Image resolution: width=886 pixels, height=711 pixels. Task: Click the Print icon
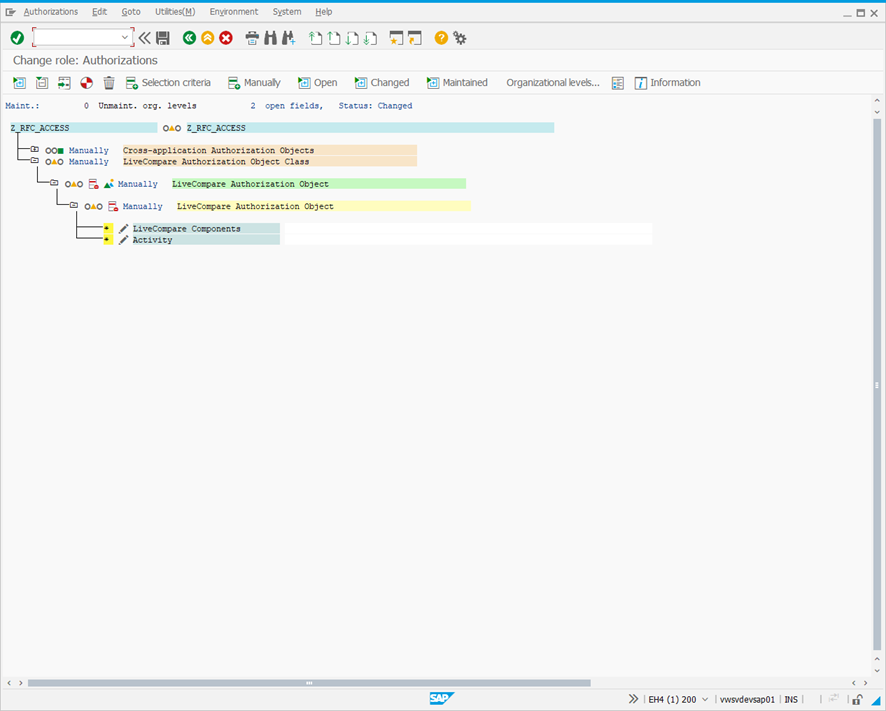pyautogui.click(x=251, y=38)
